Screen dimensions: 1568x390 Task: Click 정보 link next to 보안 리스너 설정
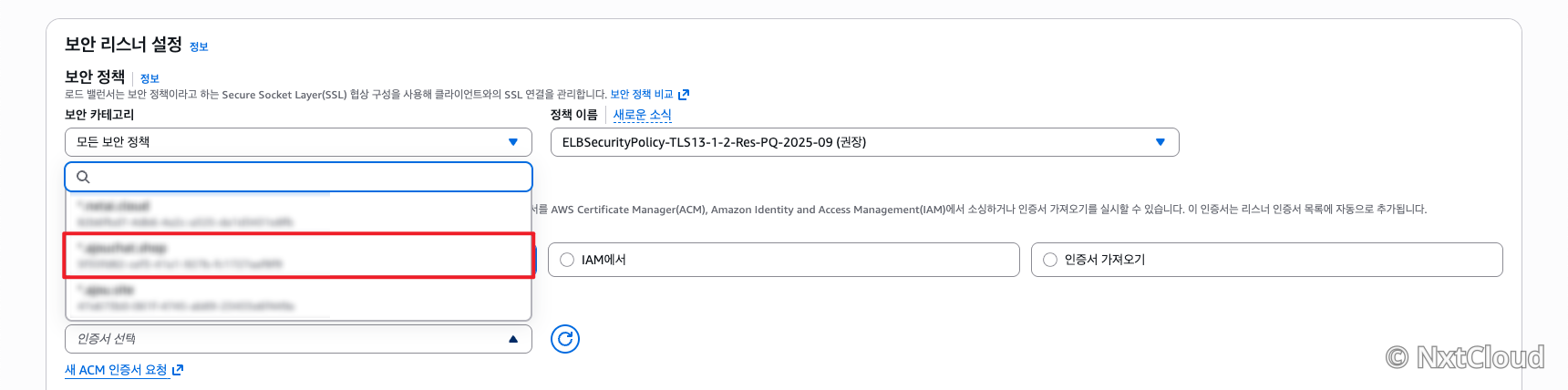[x=199, y=46]
